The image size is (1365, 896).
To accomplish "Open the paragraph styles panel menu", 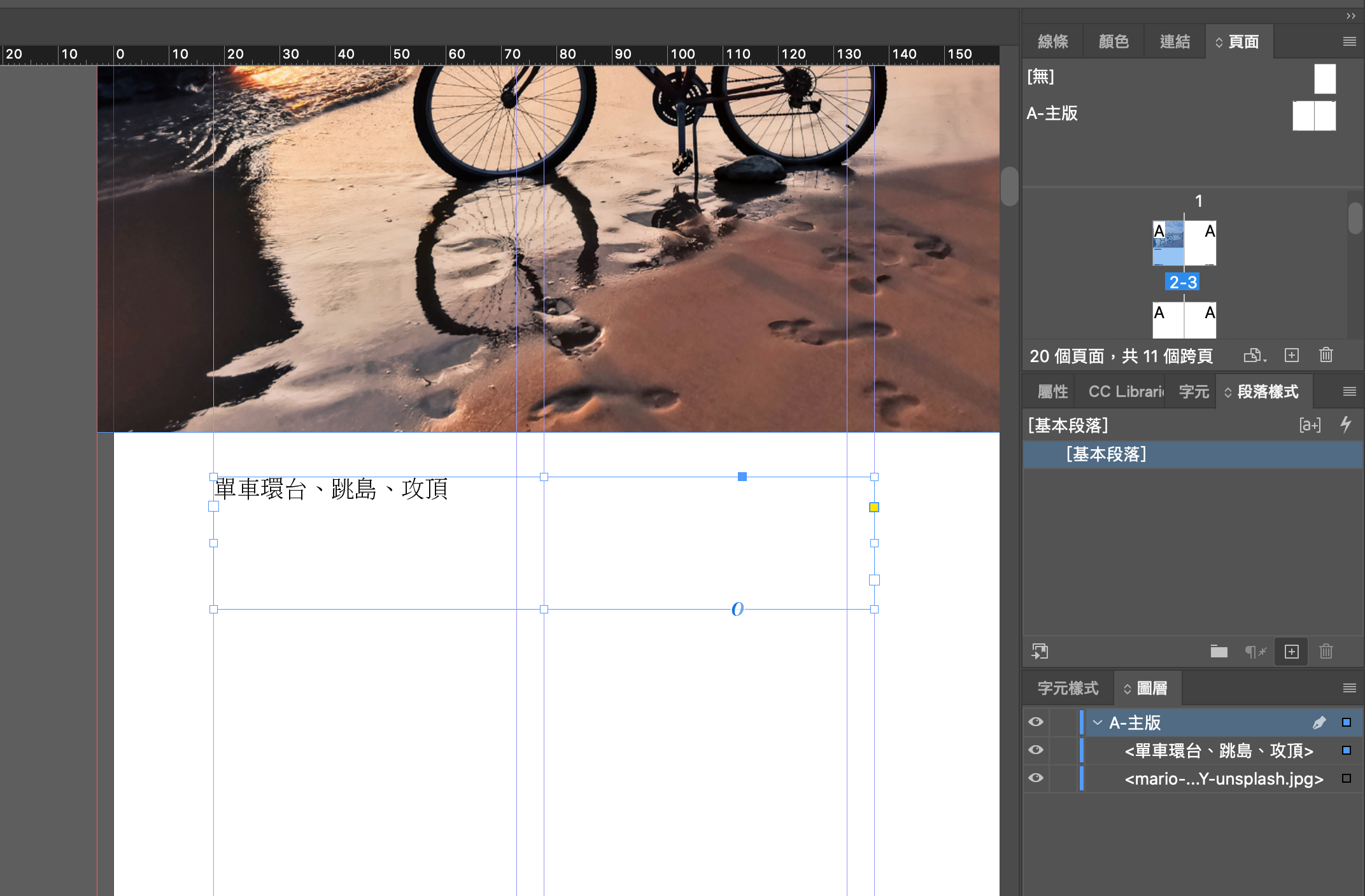I will 1349,391.
